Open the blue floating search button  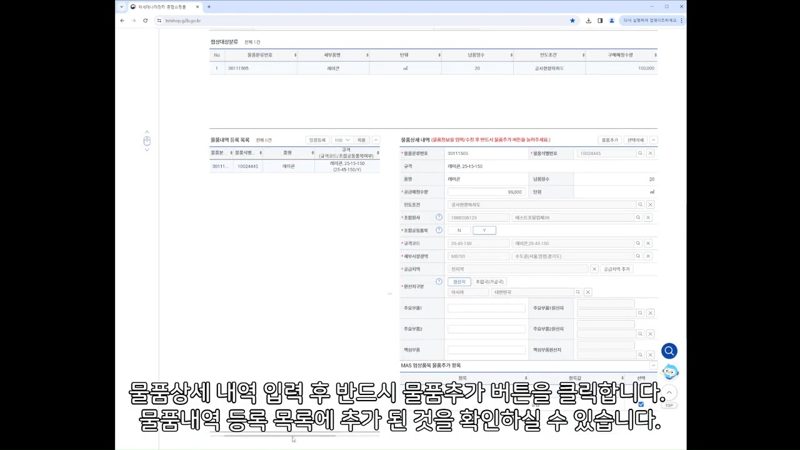tap(669, 351)
